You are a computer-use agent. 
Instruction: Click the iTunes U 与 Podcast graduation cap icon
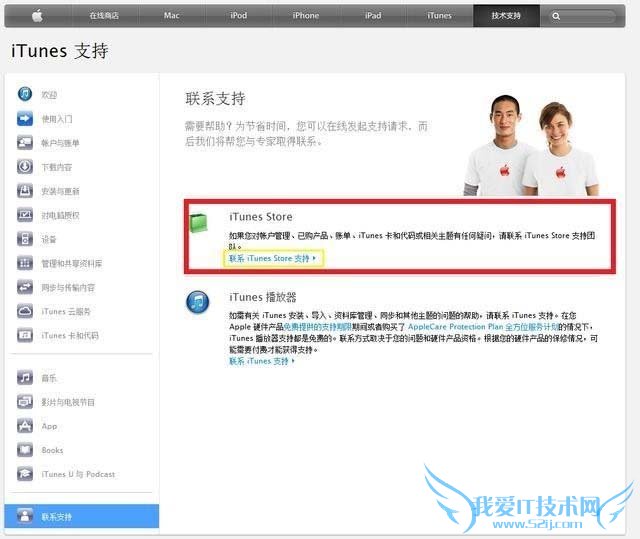click(x=25, y=474)
